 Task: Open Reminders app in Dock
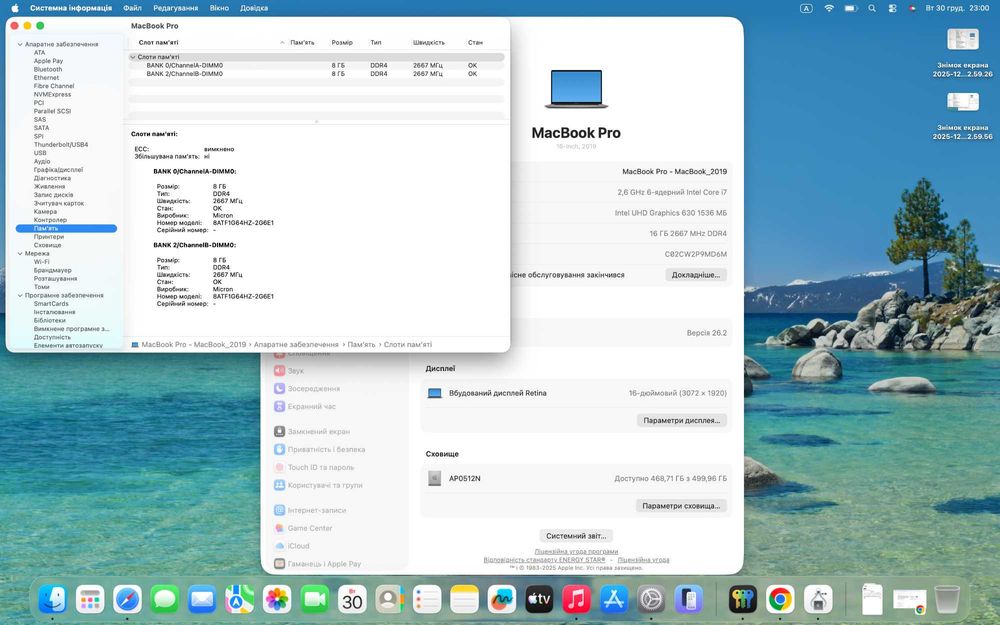click(427, 599)
